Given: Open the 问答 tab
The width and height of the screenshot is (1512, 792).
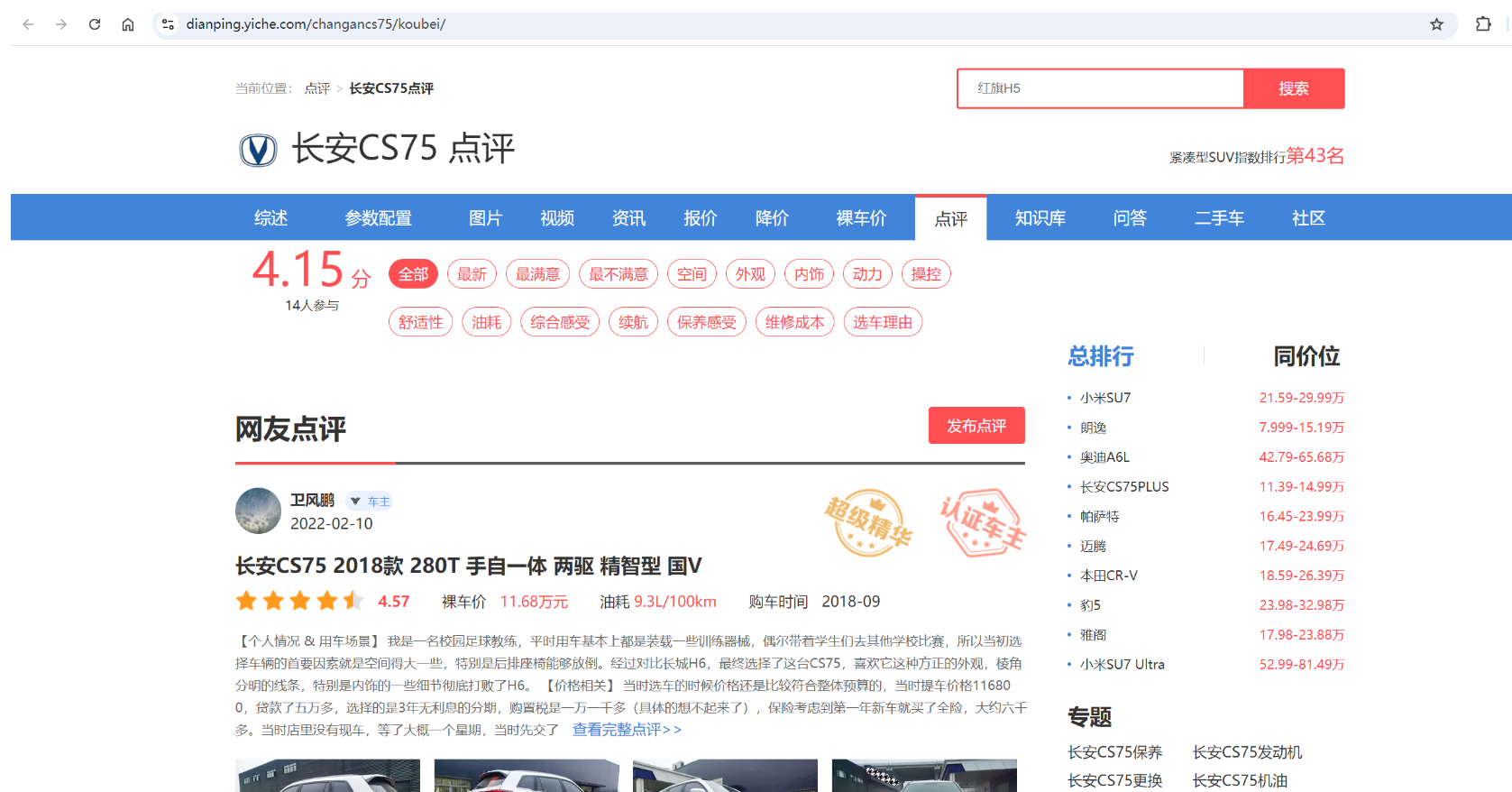Looking at the screenshot, I should pyautogui.click(x=1130, y=218).
